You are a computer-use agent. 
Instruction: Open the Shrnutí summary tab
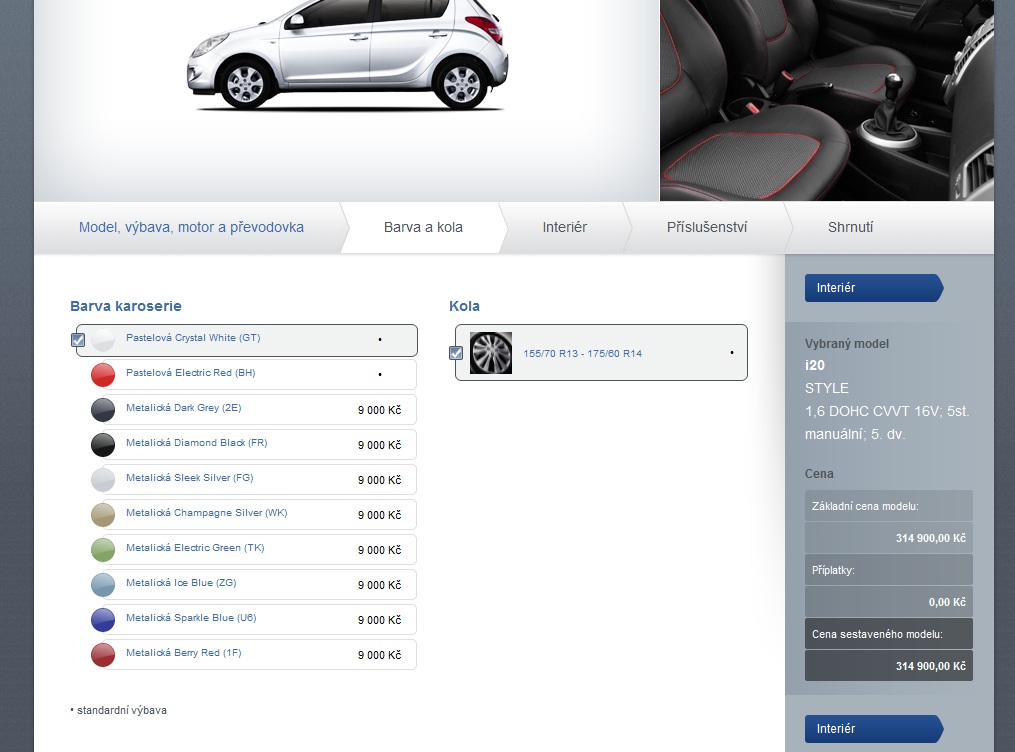pos(850,227)
